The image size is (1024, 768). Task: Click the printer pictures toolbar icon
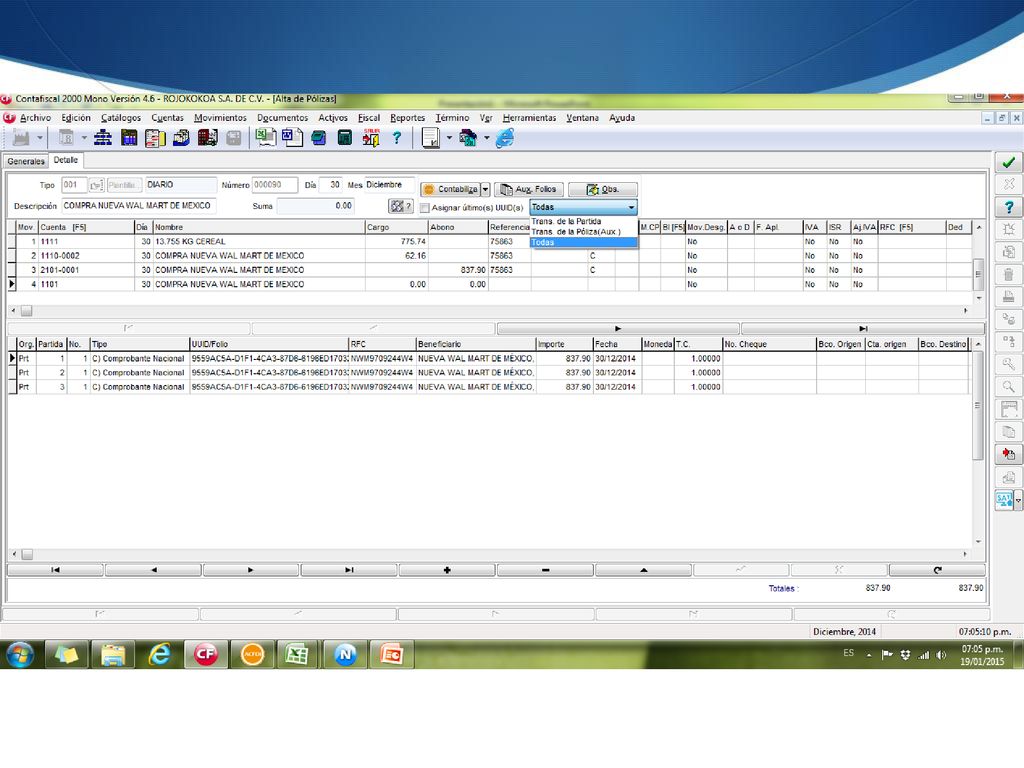click(468, 138)
